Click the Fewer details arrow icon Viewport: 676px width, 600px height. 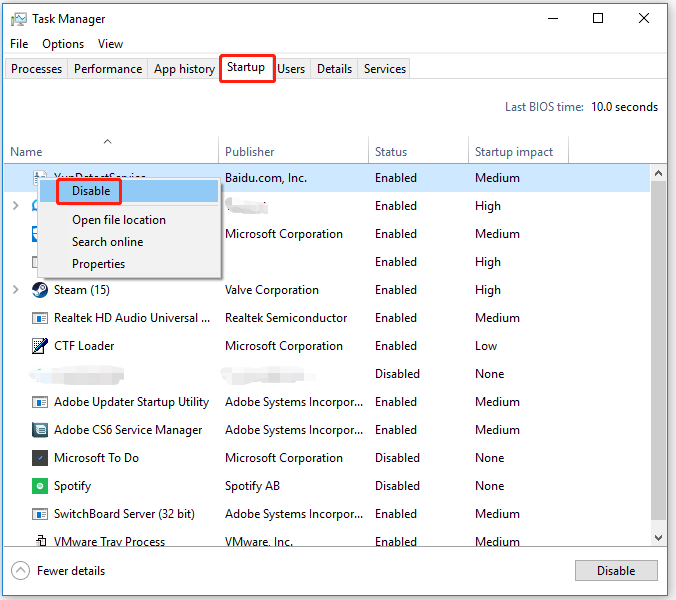coord(20,571)
